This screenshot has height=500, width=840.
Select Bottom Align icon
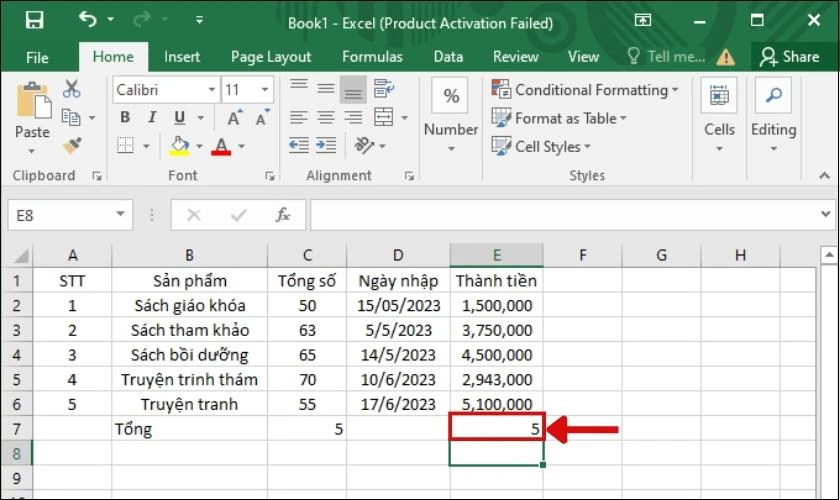point(353,89)
